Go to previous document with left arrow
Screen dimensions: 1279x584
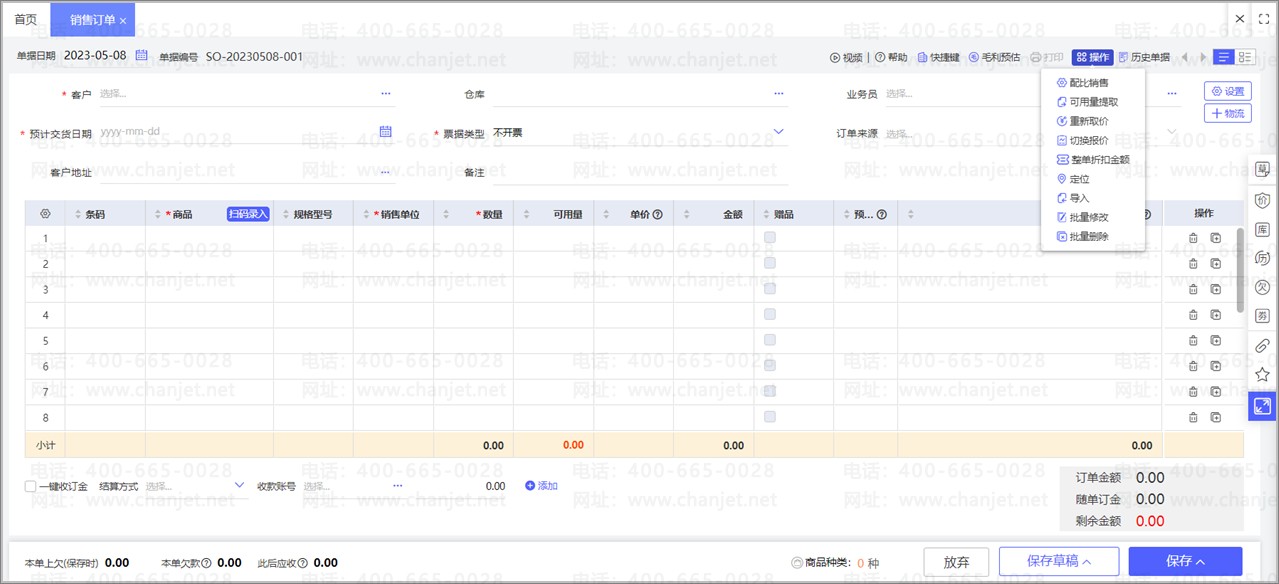point(1185,58)
